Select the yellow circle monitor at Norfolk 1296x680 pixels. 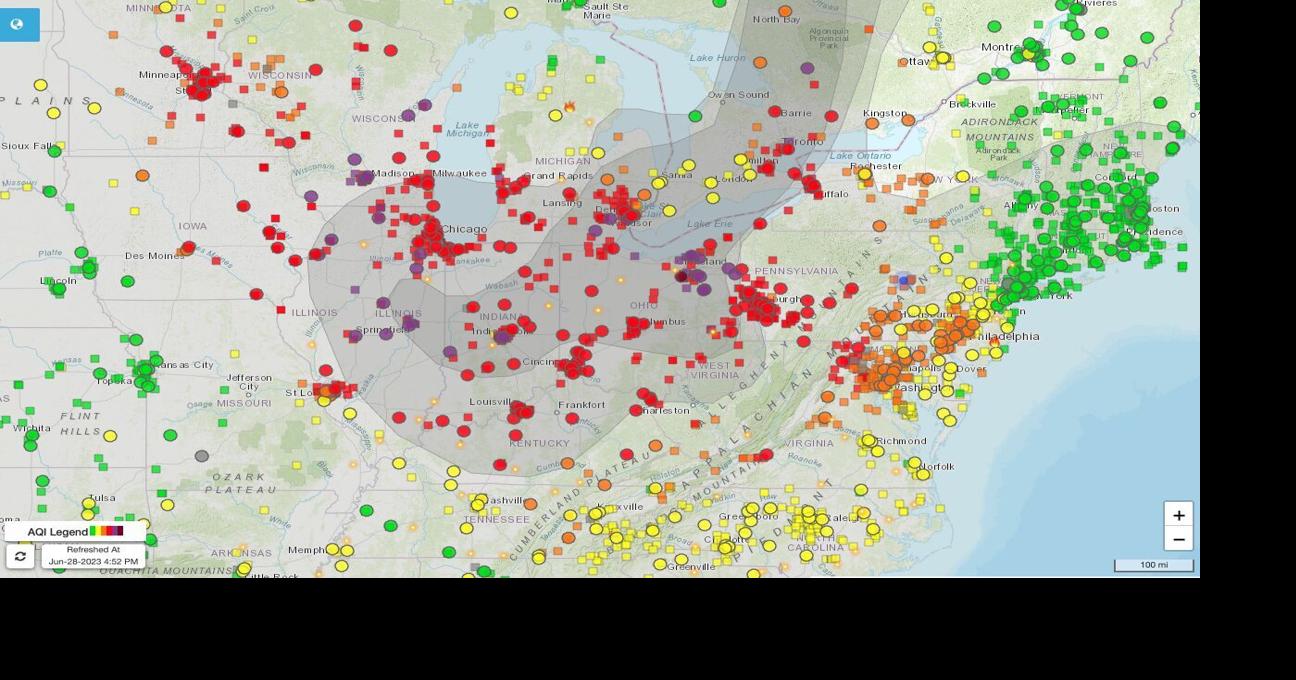[914, 463]
